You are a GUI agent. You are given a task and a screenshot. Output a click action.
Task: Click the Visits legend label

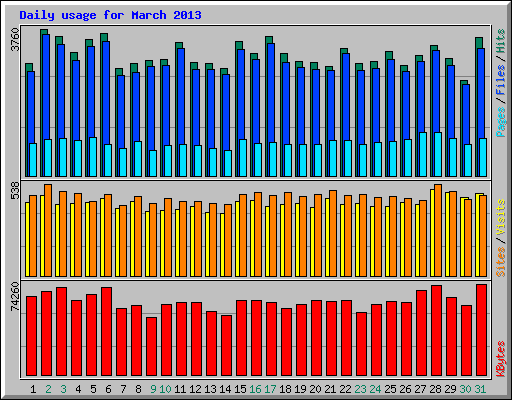tap(501, 217)
